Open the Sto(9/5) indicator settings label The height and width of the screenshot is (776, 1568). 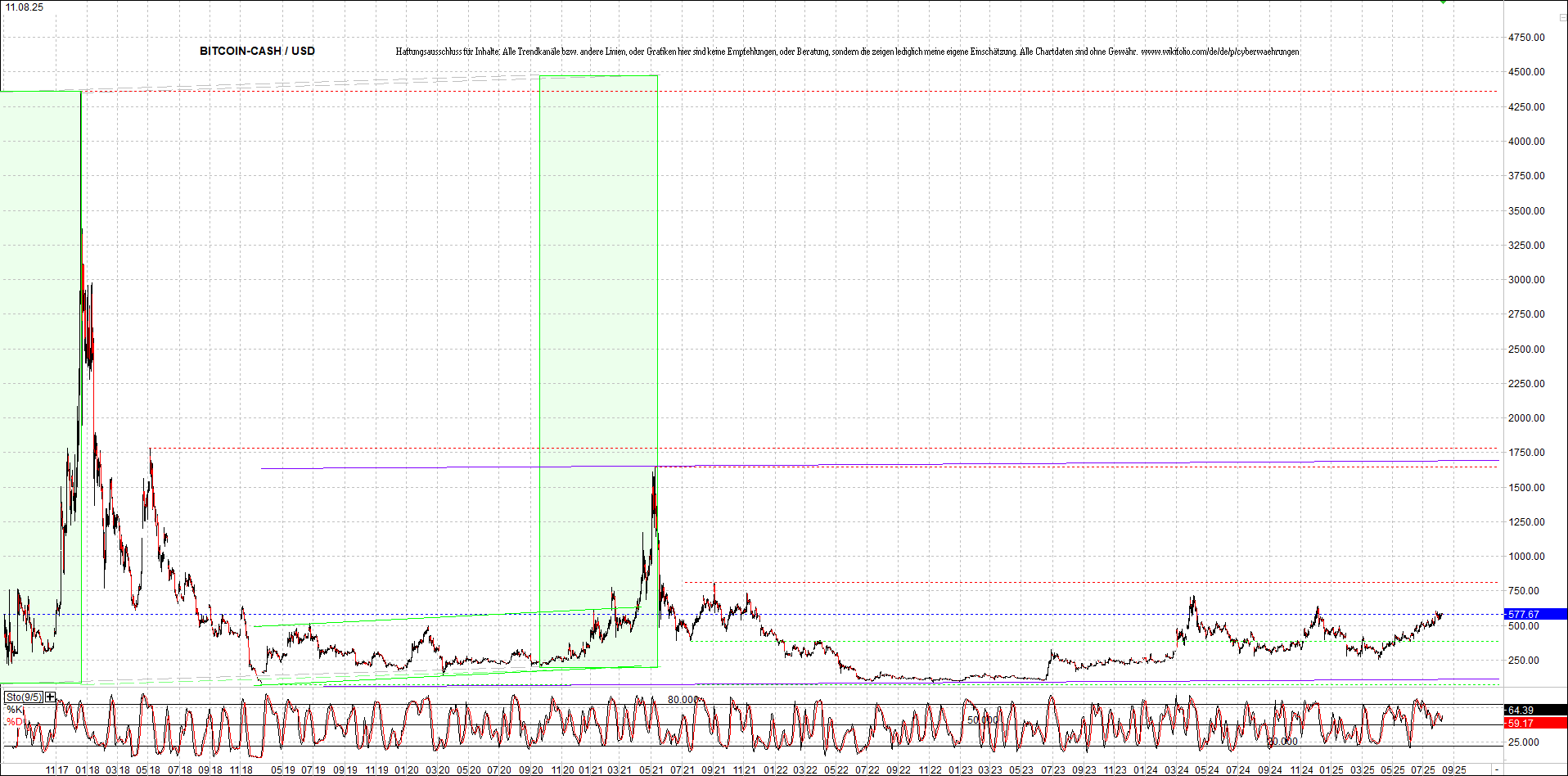pos(24,697)
